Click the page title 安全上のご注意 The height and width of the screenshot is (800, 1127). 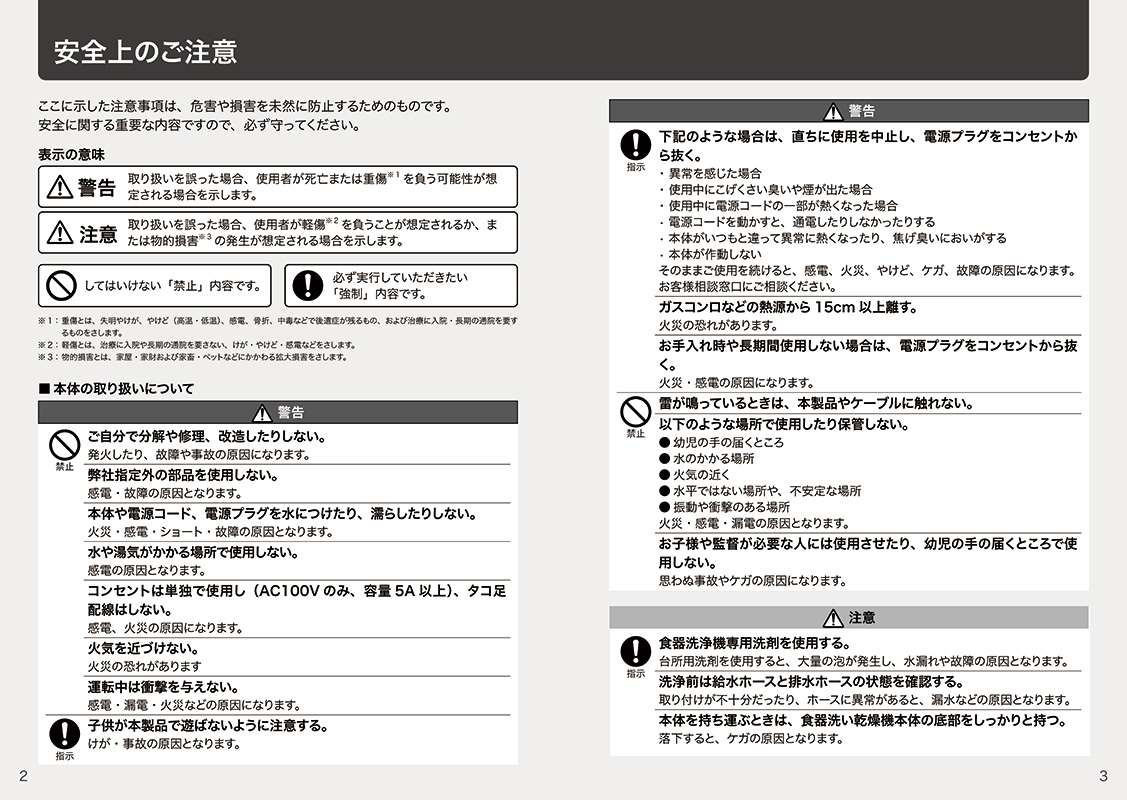(145, 52)
